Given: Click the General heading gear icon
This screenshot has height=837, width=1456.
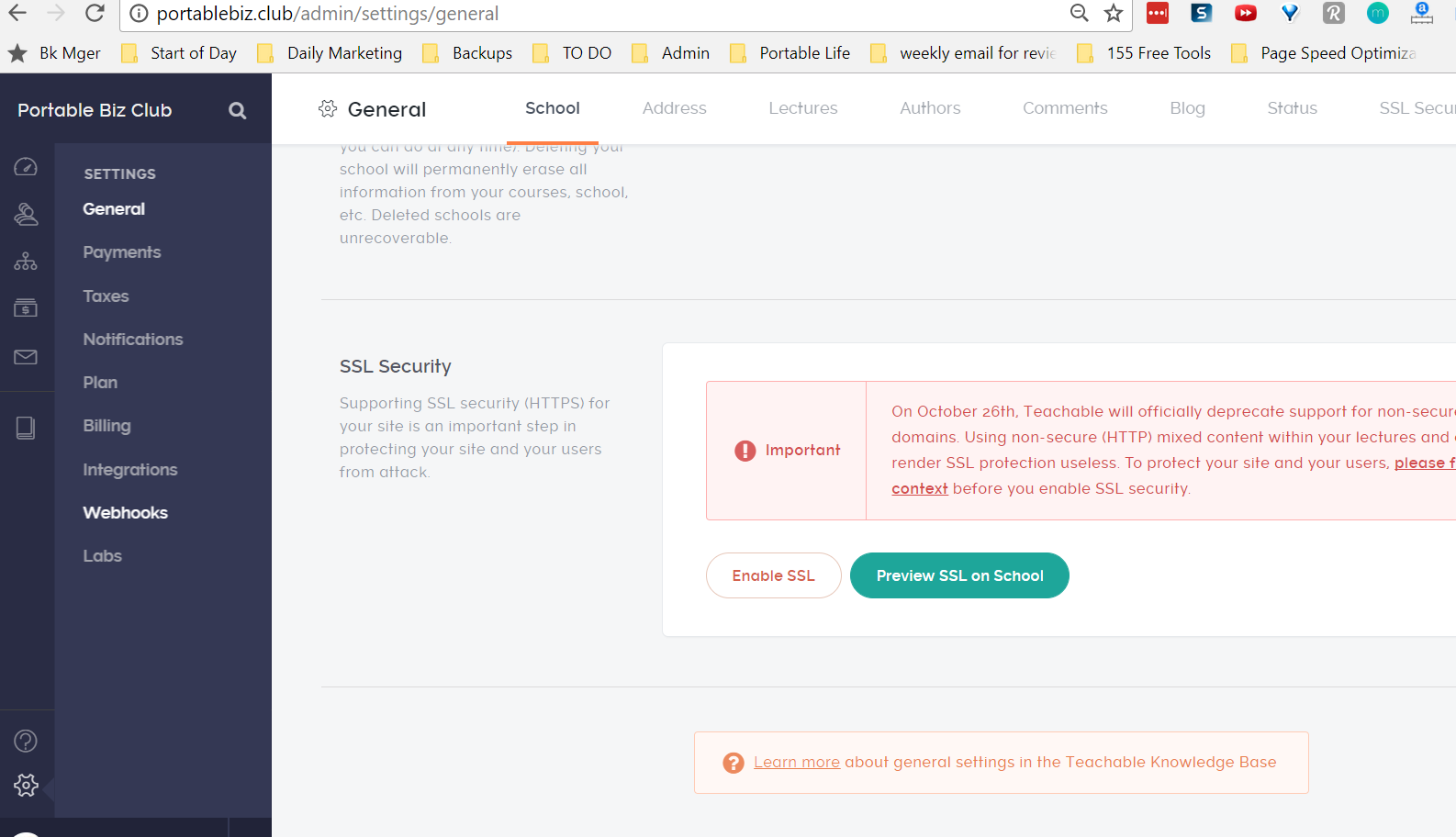Looking at the screenshot, I should [x=328, y=108].
